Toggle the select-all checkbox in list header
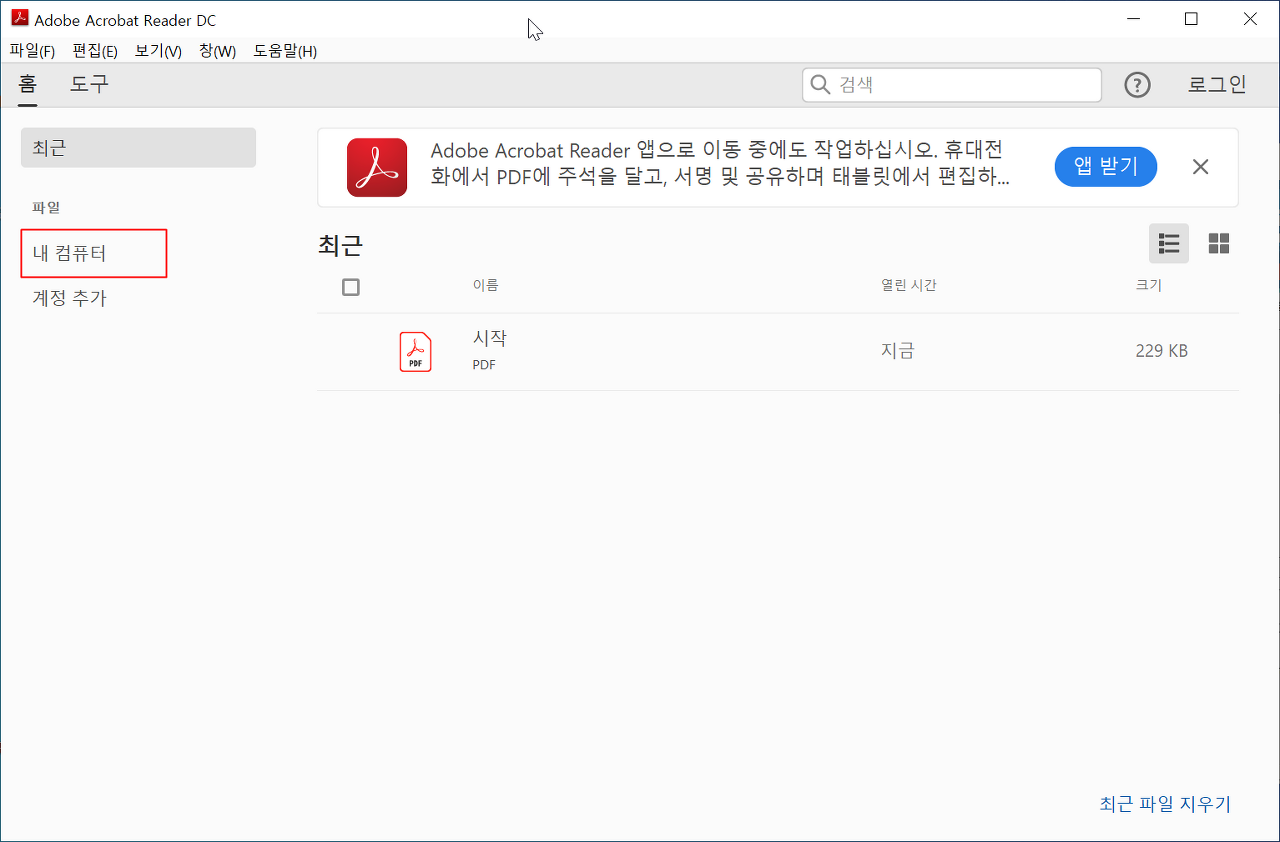The image size is (1280, 842). pyautogui.click(x=350, y=287)
